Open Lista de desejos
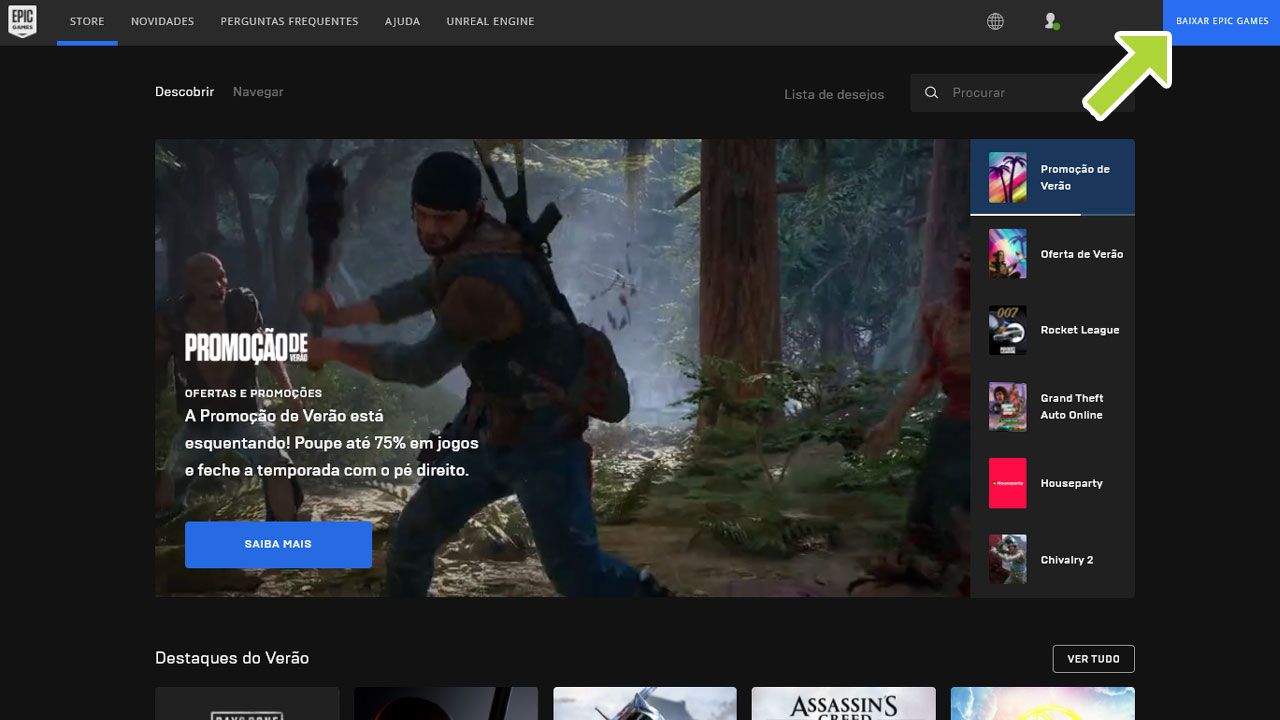The image size is (1280, 720). click(x=834, y=94)
